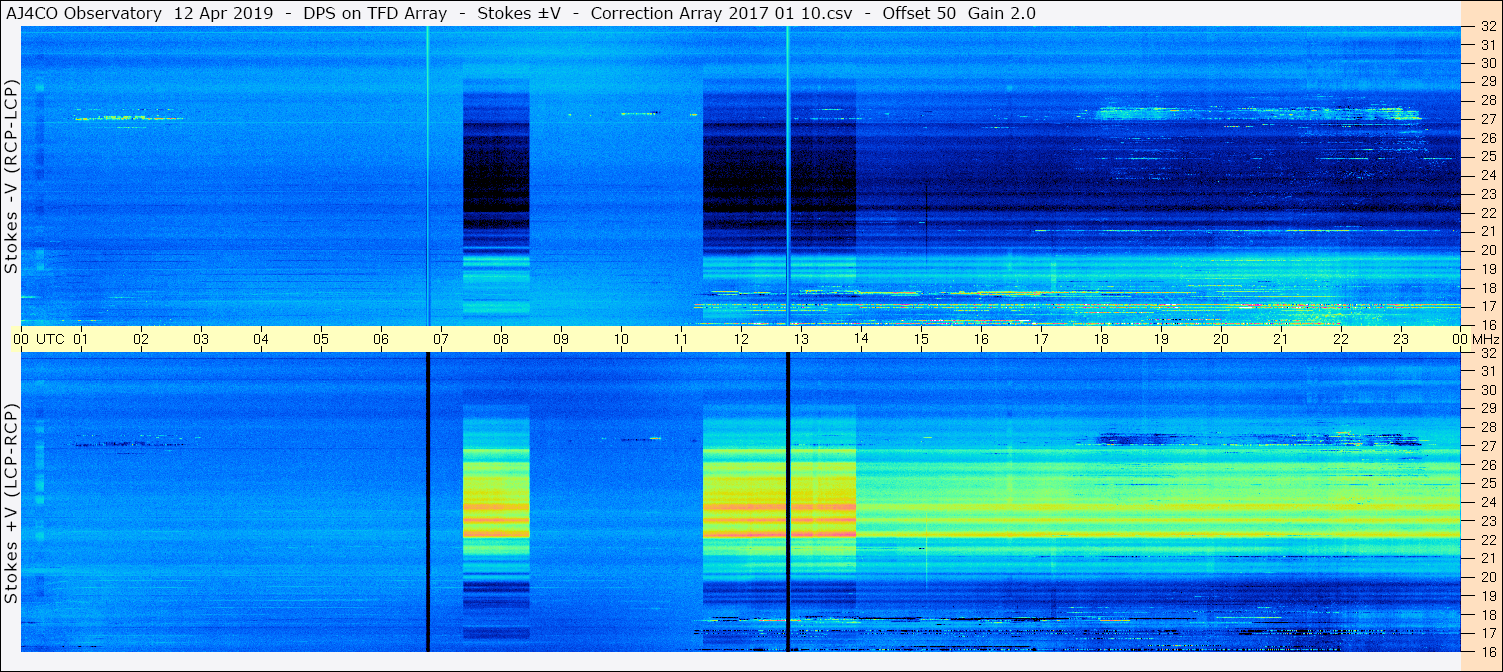
Task: Click the 32 MHz label in upper frequency scale
Action: click(x=1487, y=26)
